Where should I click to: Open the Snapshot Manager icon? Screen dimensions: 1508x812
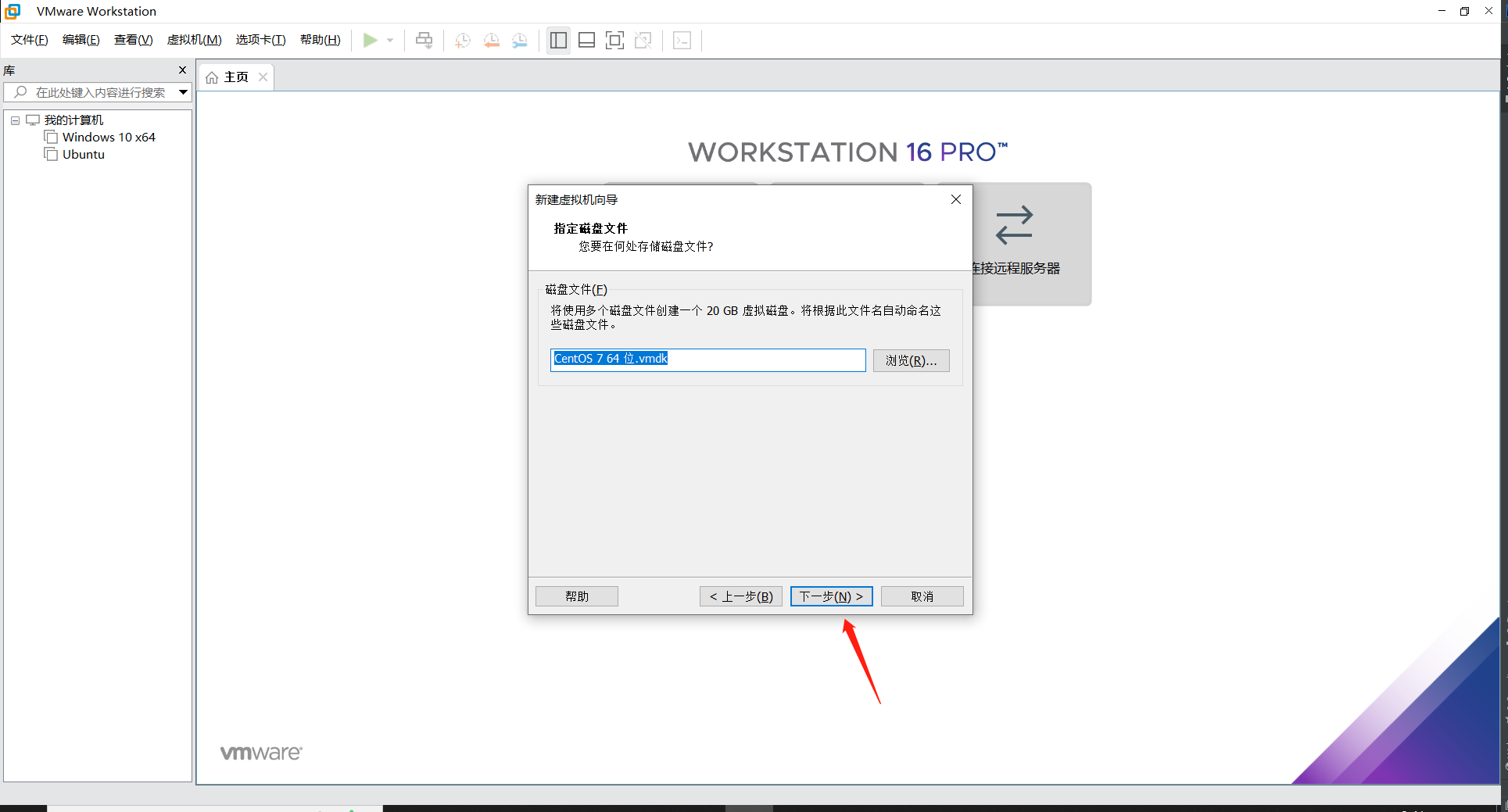click(x=520, y=41)
